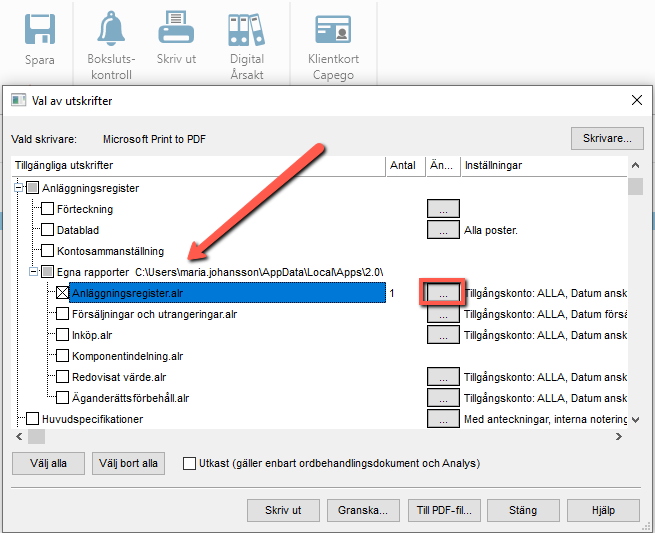Check the Förteckning checkbox
The width and height of the screenshot is (655, 533).
pyautogui.click(x=47, y=208)
